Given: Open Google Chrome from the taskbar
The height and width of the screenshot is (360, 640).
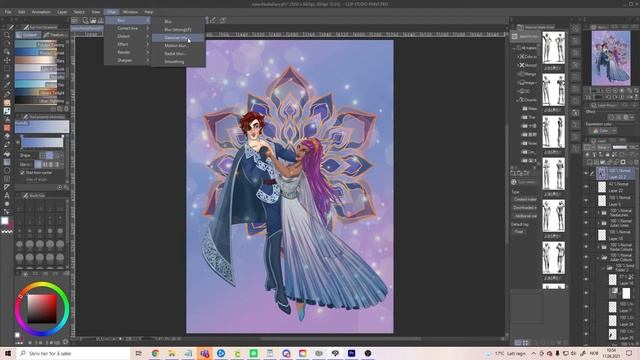Looking at the screenshot, I should click(x=155, y=353).
